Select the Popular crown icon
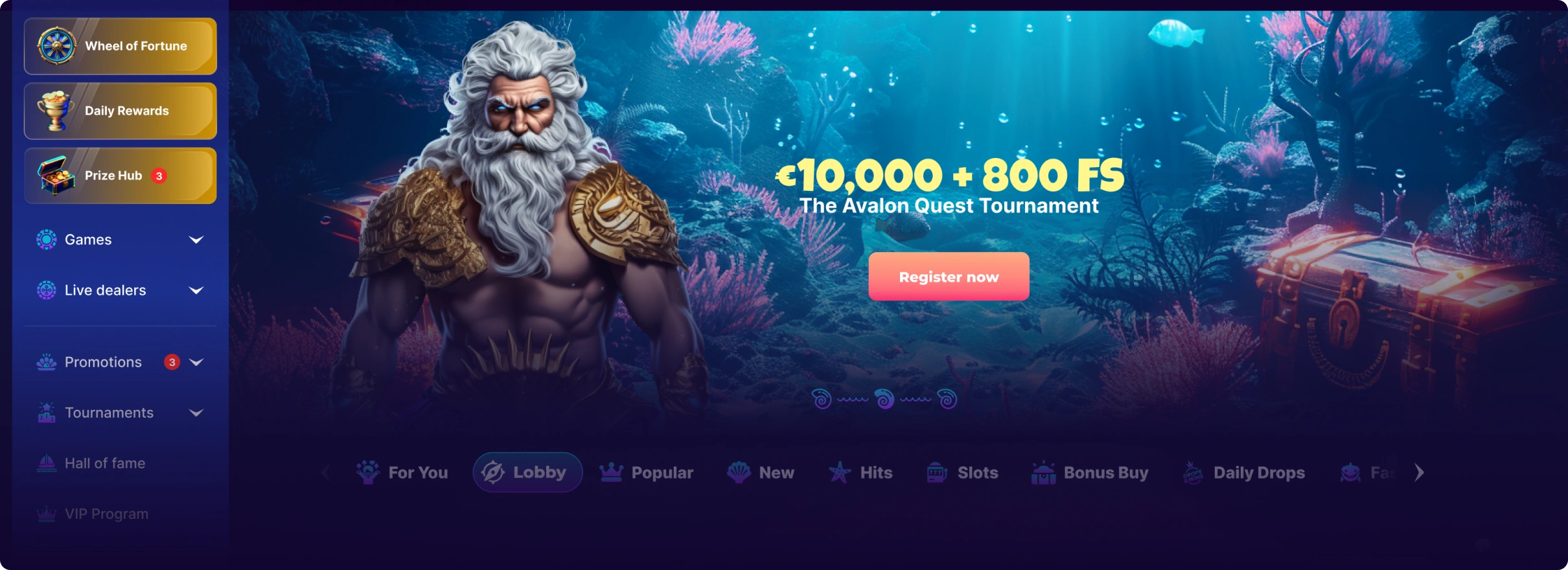Image resolution: width=1568 pixels, height=570 pixels. pyautogui.click(x=611, y=473)
